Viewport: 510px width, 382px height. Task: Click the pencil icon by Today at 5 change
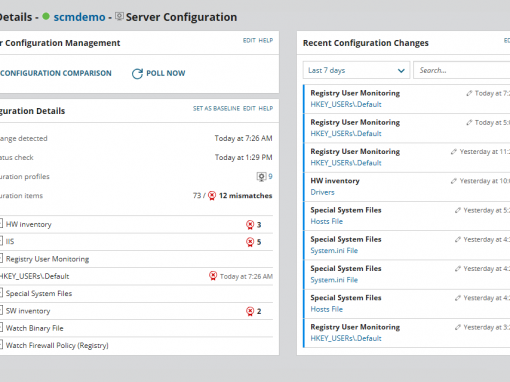pyautogui.click(x=469, y=123)
